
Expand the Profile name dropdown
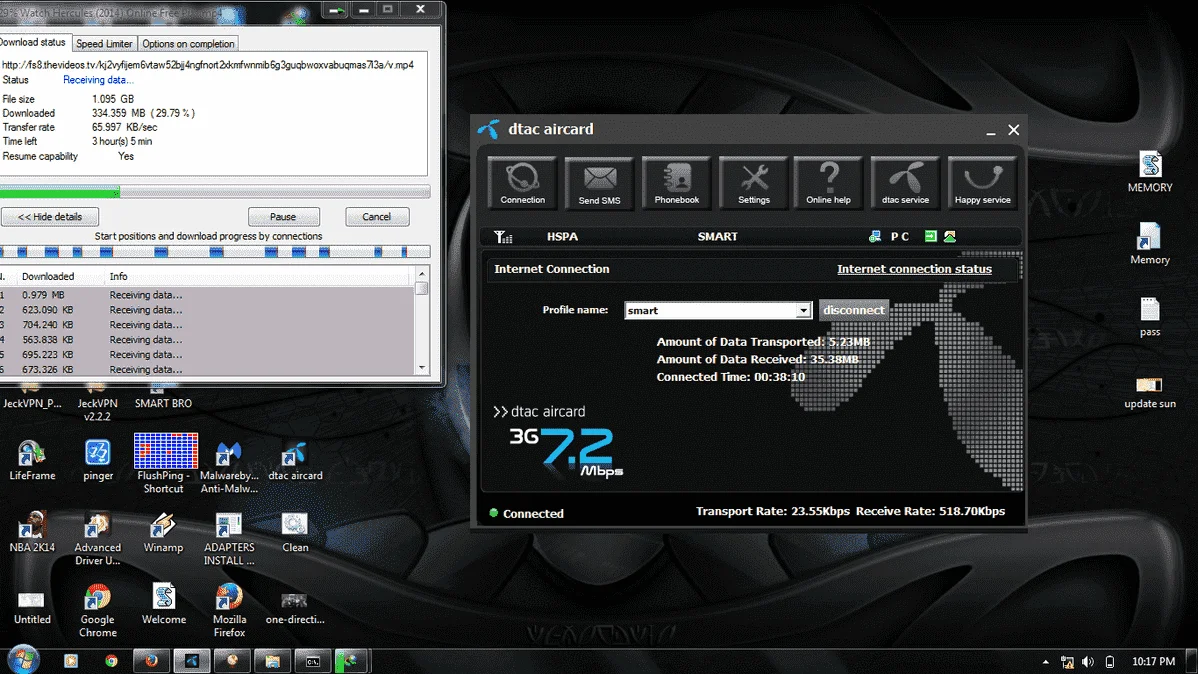tap(803, 310)
